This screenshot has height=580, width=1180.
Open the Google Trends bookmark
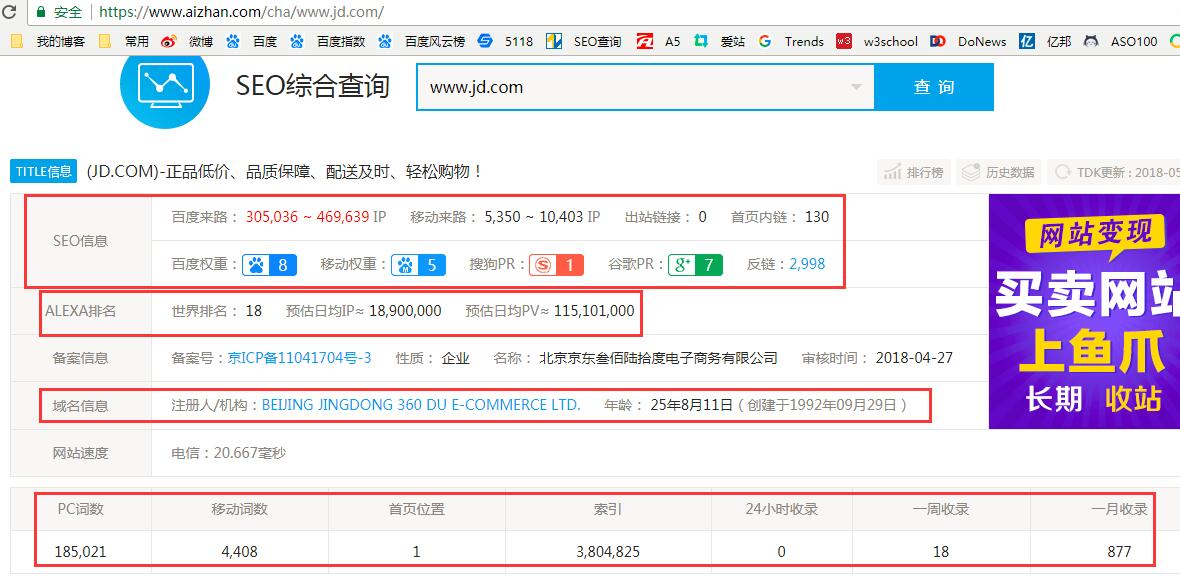[791, 41]
